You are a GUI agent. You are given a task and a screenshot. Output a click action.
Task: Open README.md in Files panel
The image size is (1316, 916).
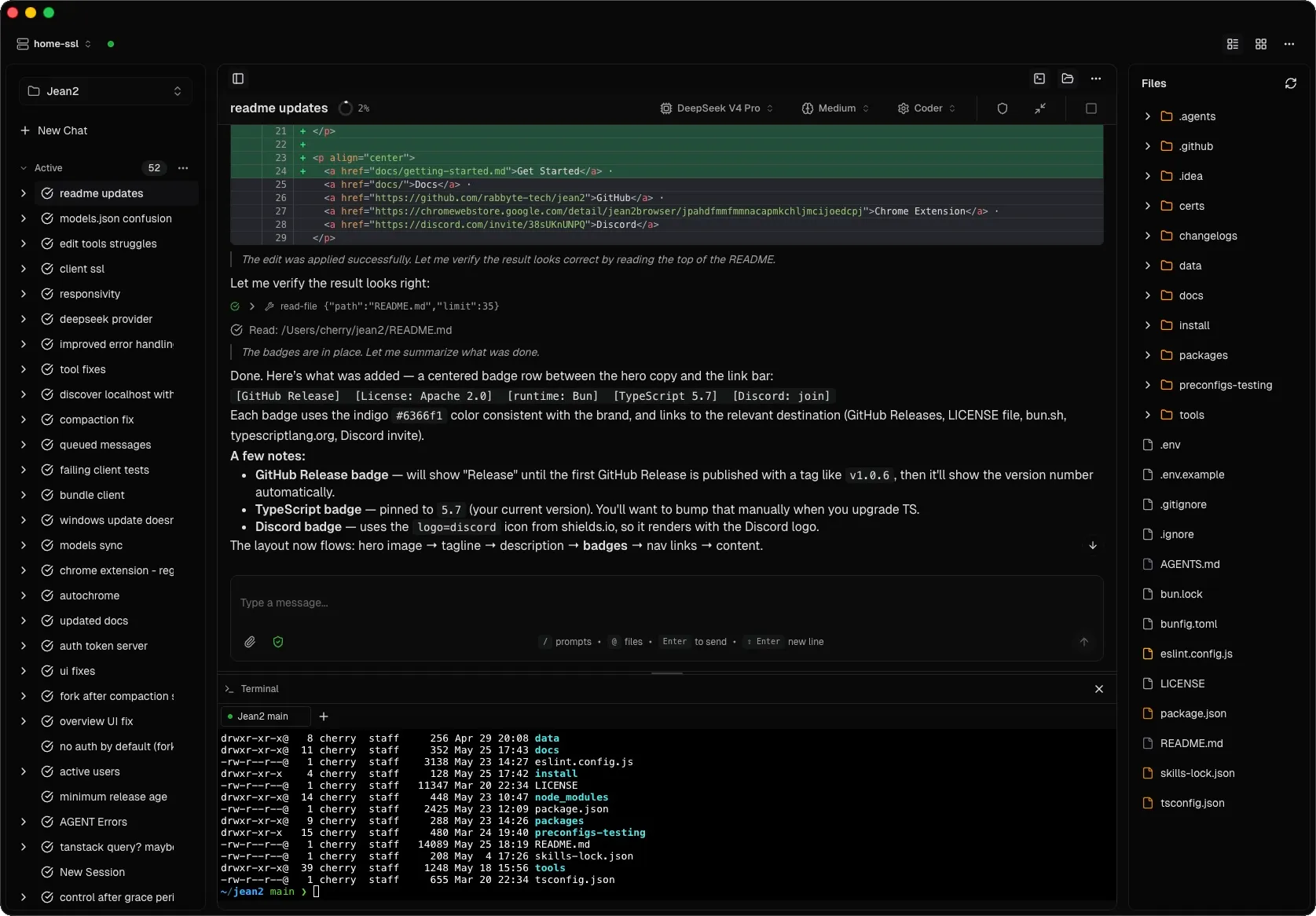click(1191, 743)
